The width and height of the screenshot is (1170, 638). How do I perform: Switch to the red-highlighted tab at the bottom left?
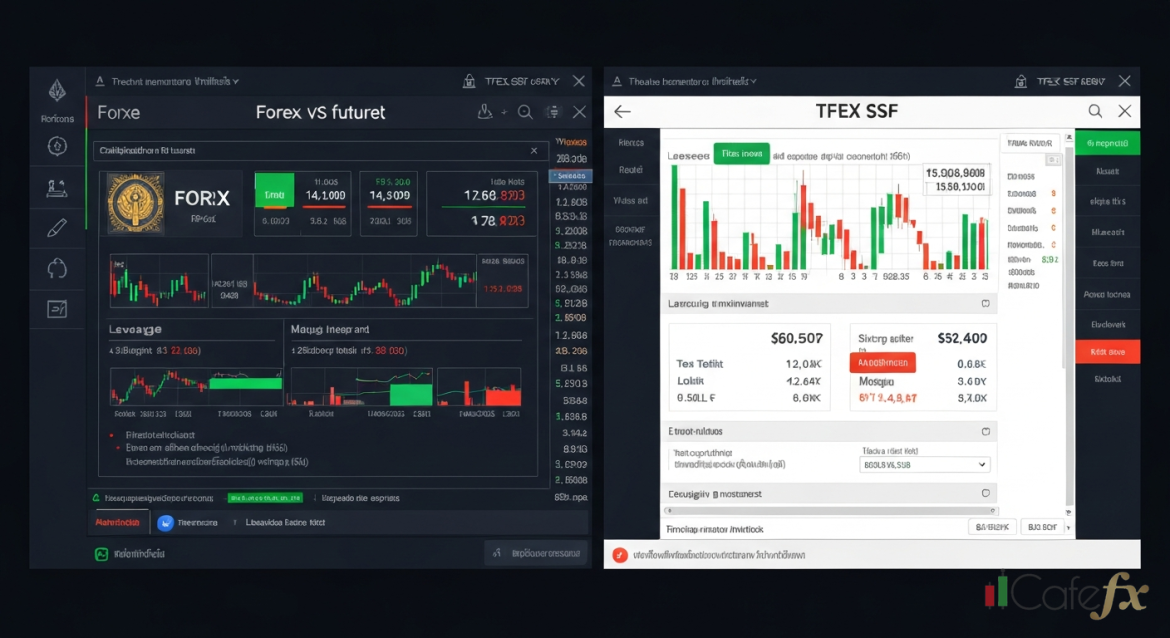[119, 521]
